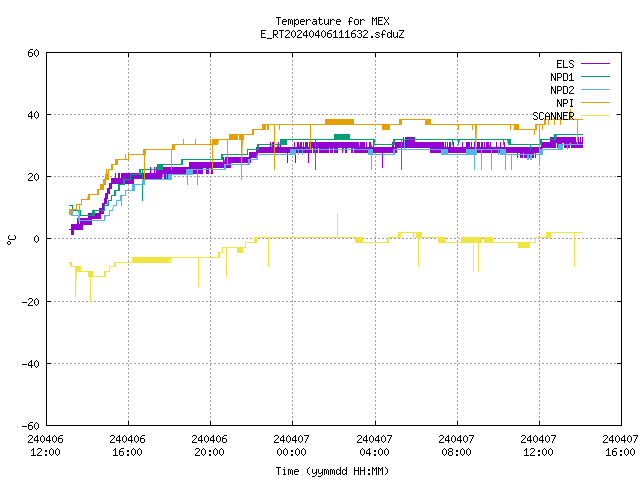Image resolution: width=640 pixels, height=480 pixels.
Task: Pick the orange NPI legend line sample
Action: (x=595, y=103)
